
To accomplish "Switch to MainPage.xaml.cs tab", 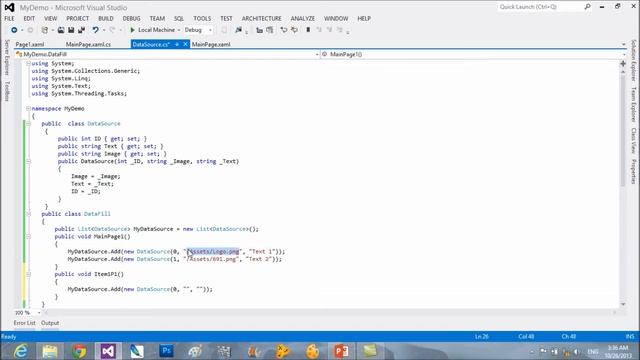I will pos(88,44).
